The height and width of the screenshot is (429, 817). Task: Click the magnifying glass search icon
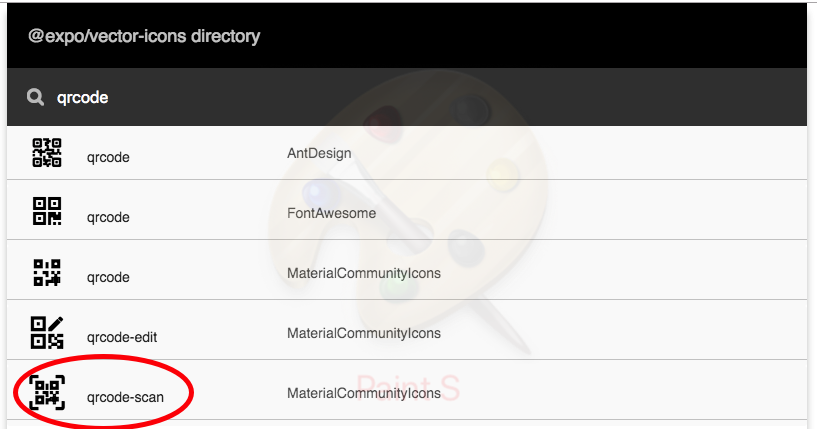(x=35, y=97)
